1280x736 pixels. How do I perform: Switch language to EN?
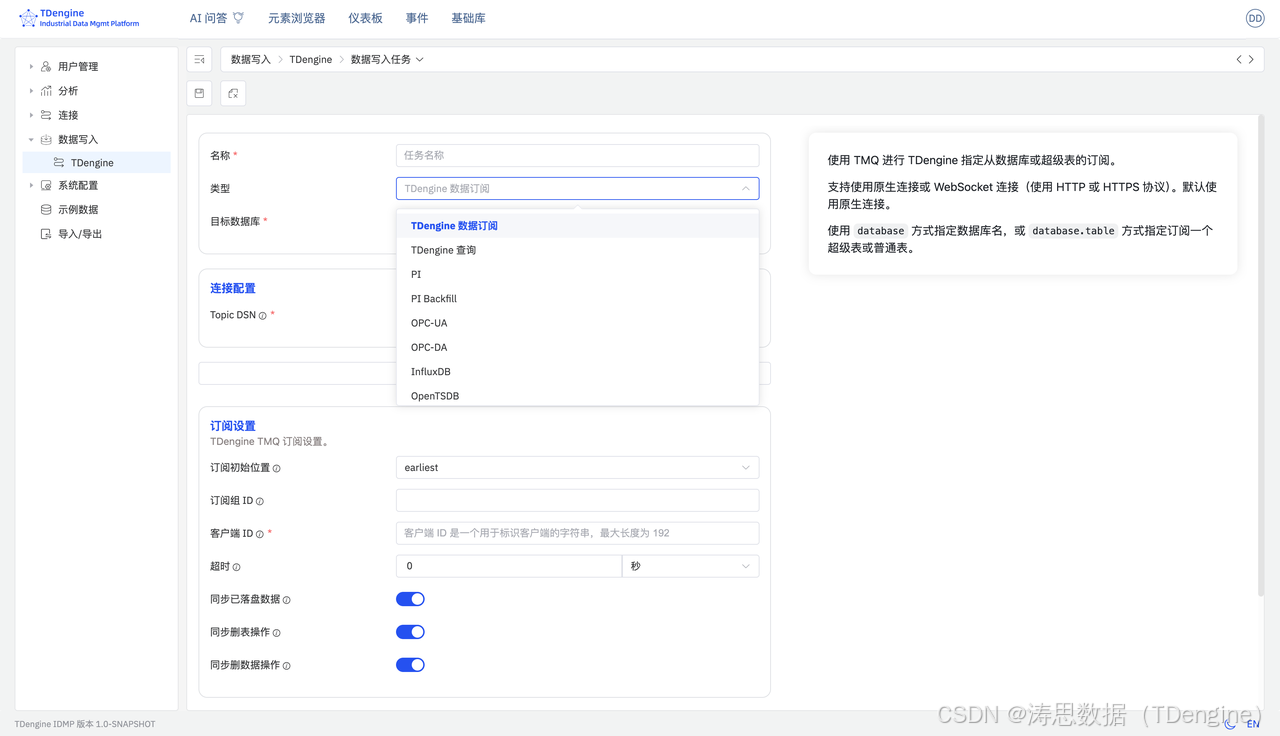(1253, 723)
